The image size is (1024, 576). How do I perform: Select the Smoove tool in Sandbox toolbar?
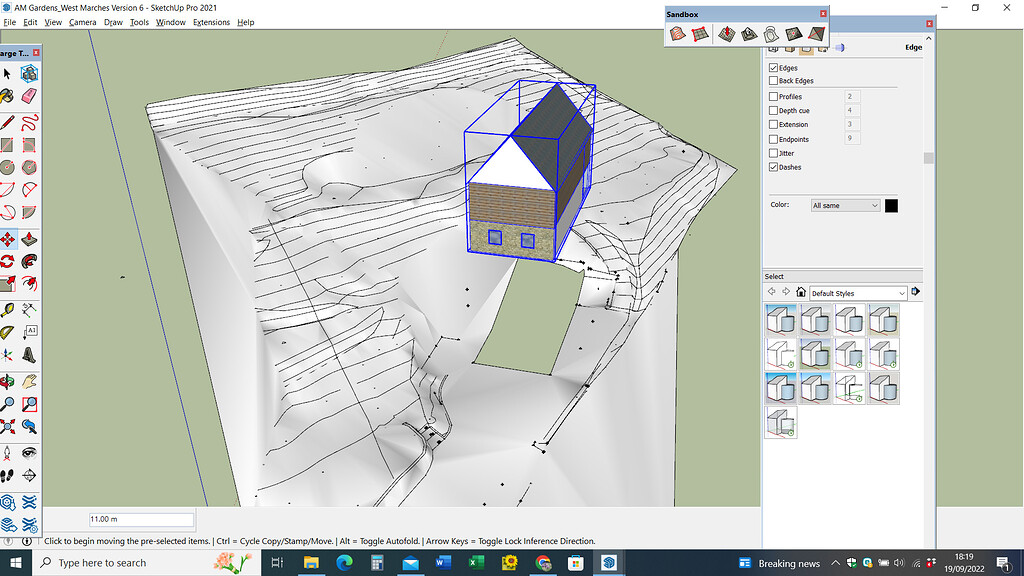pyautogui.click(x=727, y=34)
